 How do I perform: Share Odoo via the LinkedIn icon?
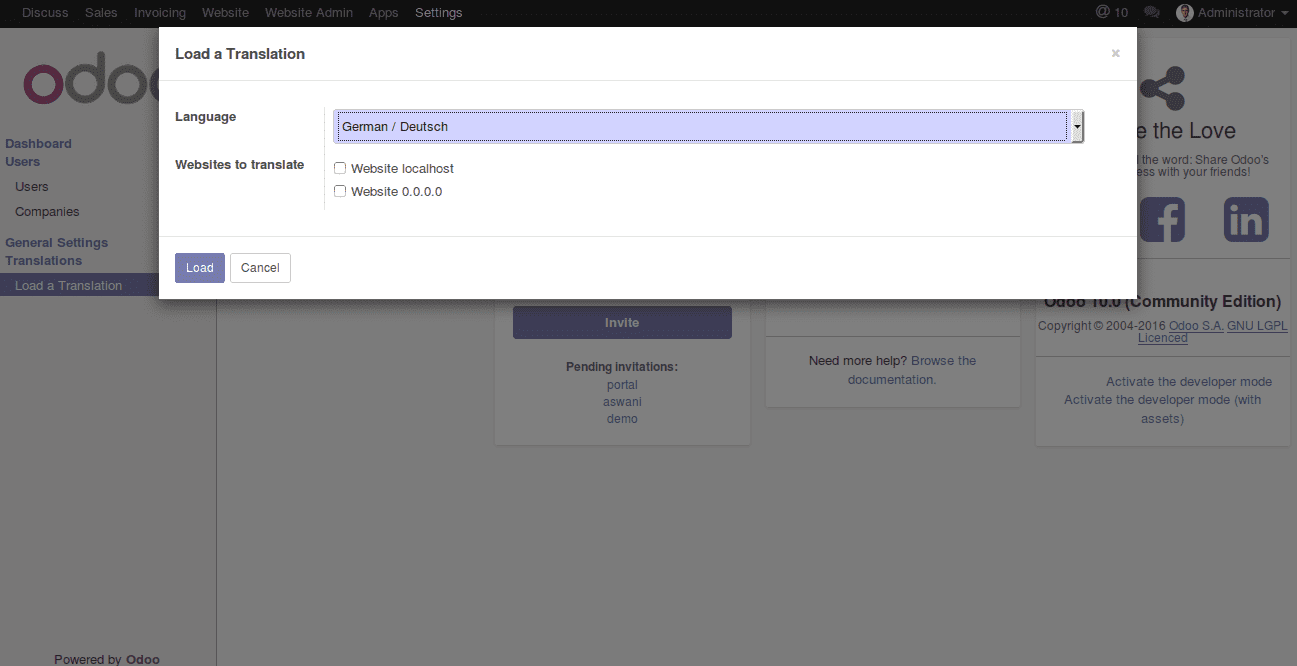tap(1246, 219)
